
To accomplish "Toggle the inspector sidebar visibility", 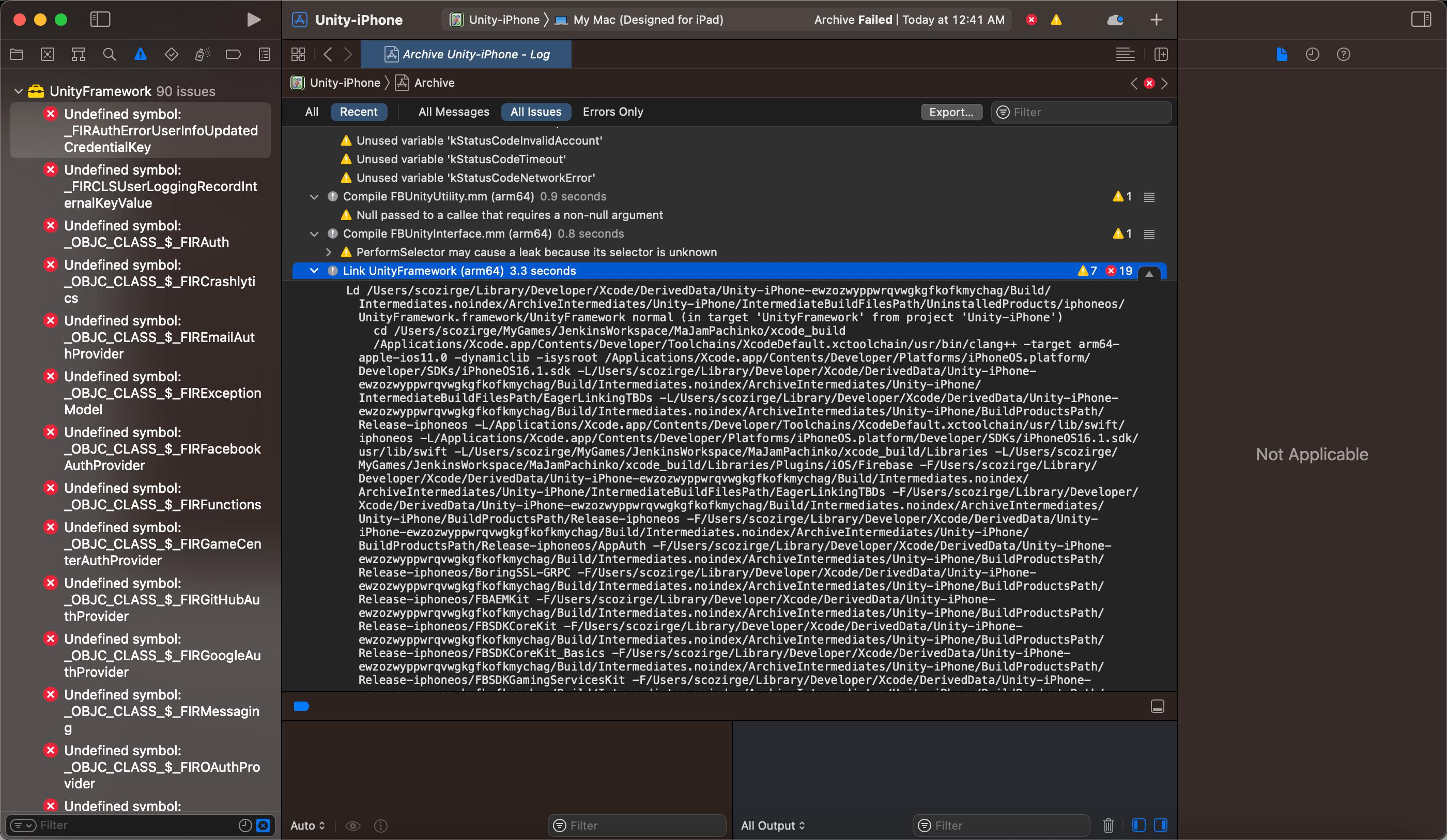I will [1421, 20].
